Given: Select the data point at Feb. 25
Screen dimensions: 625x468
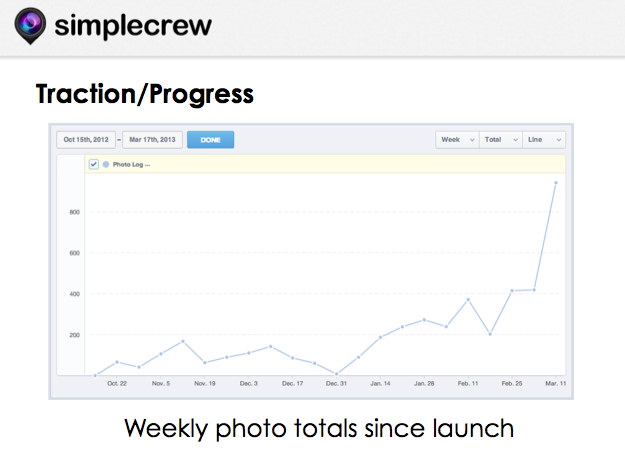Looking at the screenshot, I should tap(512, 291).
